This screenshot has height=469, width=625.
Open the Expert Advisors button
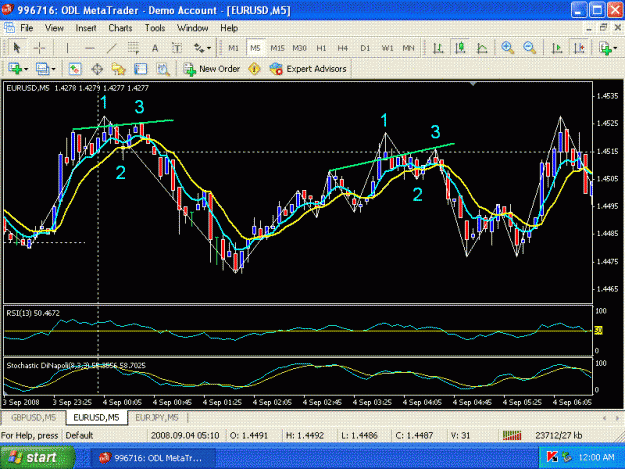point(308,69)
